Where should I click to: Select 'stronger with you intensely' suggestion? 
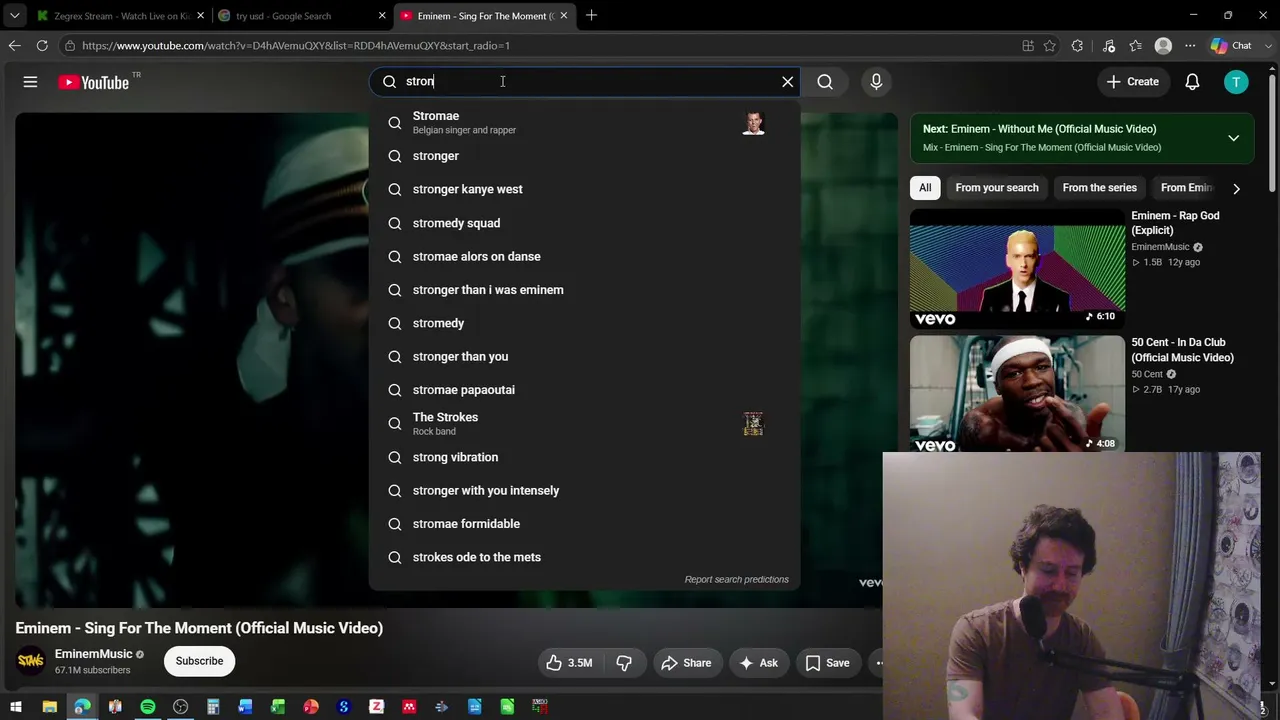[x=585, y=490]
